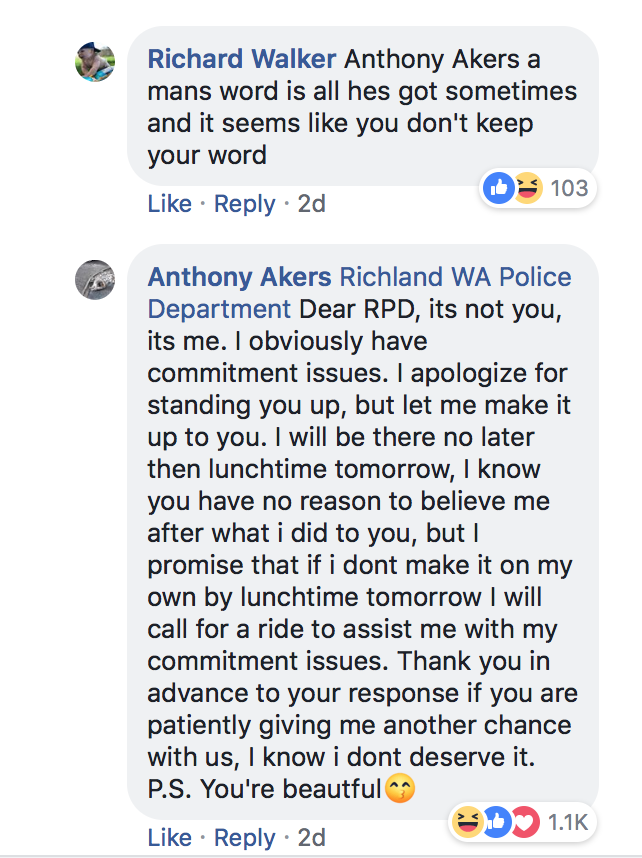Screen dimensions: 642x858
Task: Click the Anthony Akers name link
Action: [239, 277]
